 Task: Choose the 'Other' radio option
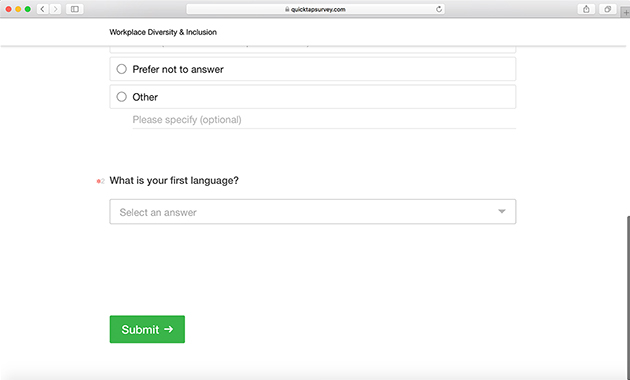point(121,97)
